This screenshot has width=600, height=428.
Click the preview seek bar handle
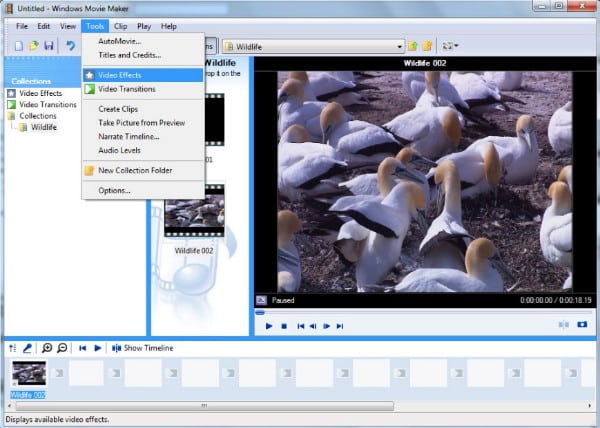260,312
